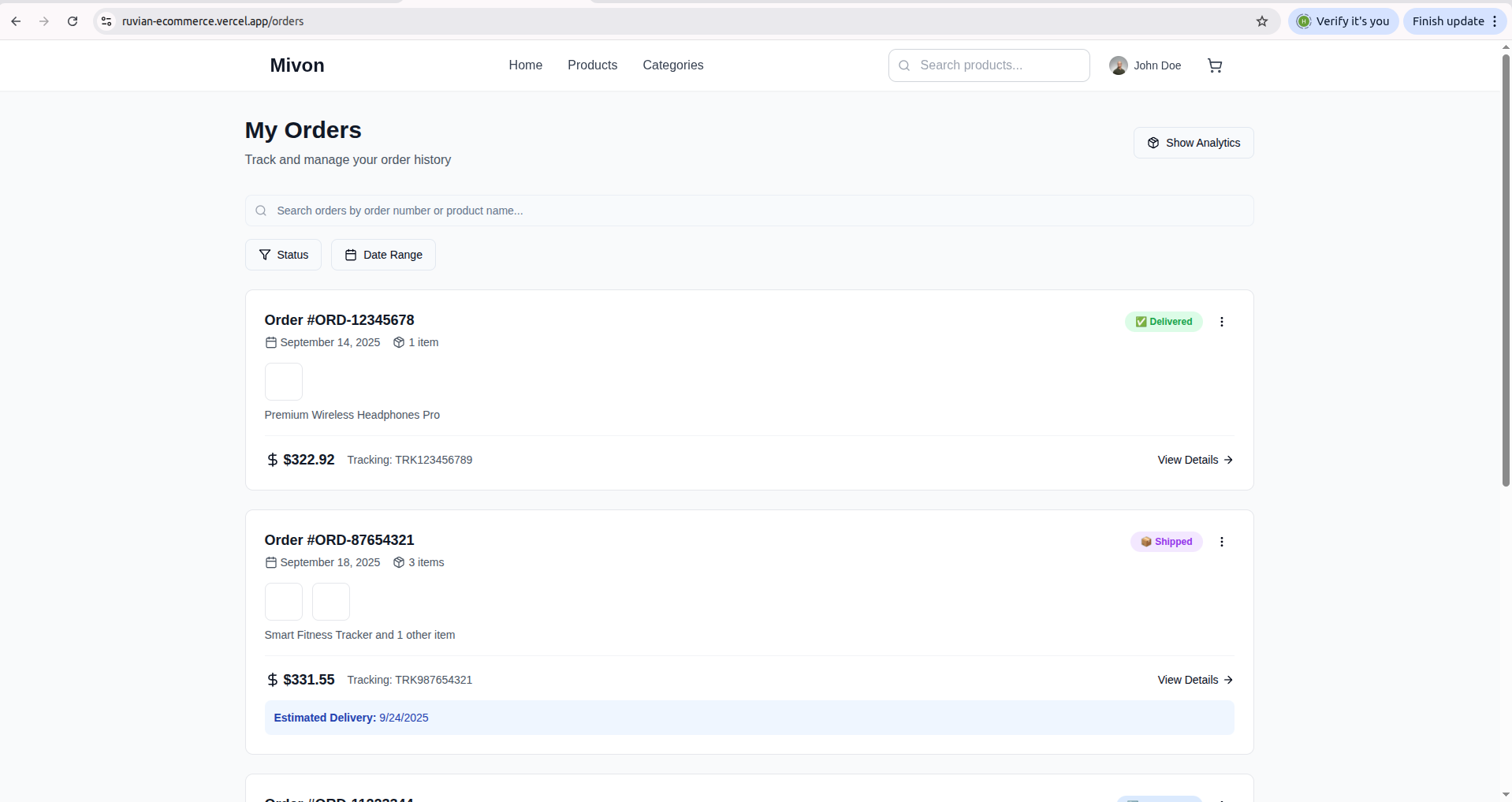Click Premium Wireless Headphones Pro product name

click(352, 415)
